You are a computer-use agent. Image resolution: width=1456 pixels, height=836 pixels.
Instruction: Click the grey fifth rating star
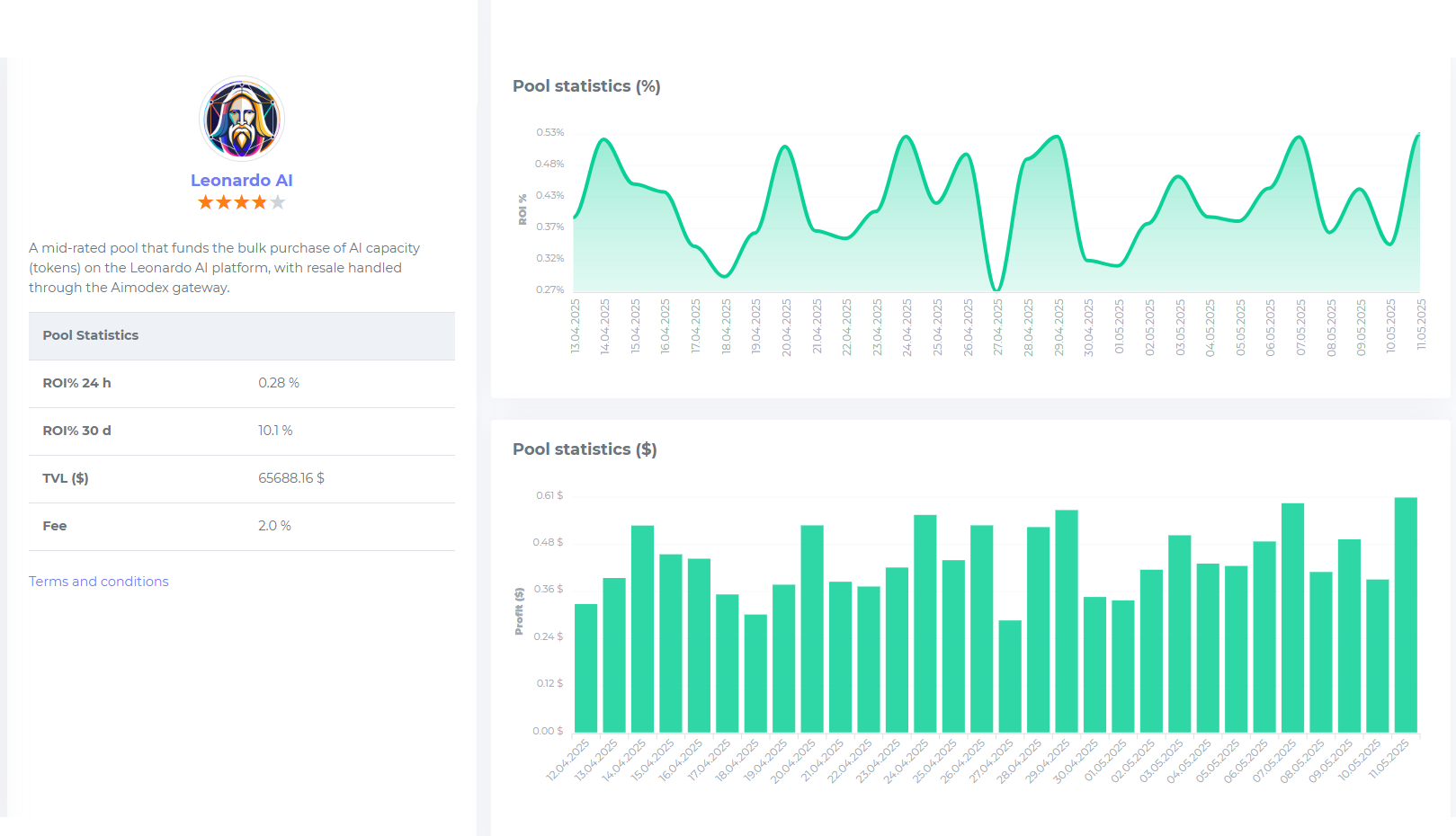[x=278, y=202]
